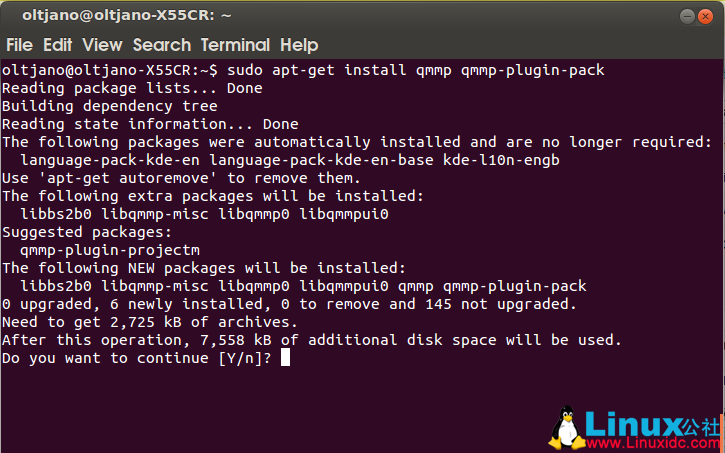
Task: Open the File menu
Action: click(19, 45)
